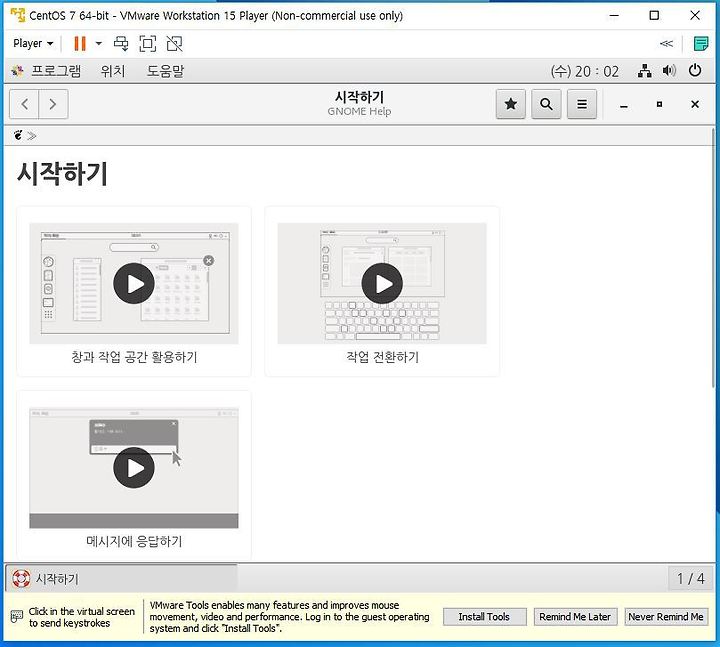This screenshot has width=720, height=647.
Task: Open the GNOME Help hamburger menu
Action: [582, 104]
